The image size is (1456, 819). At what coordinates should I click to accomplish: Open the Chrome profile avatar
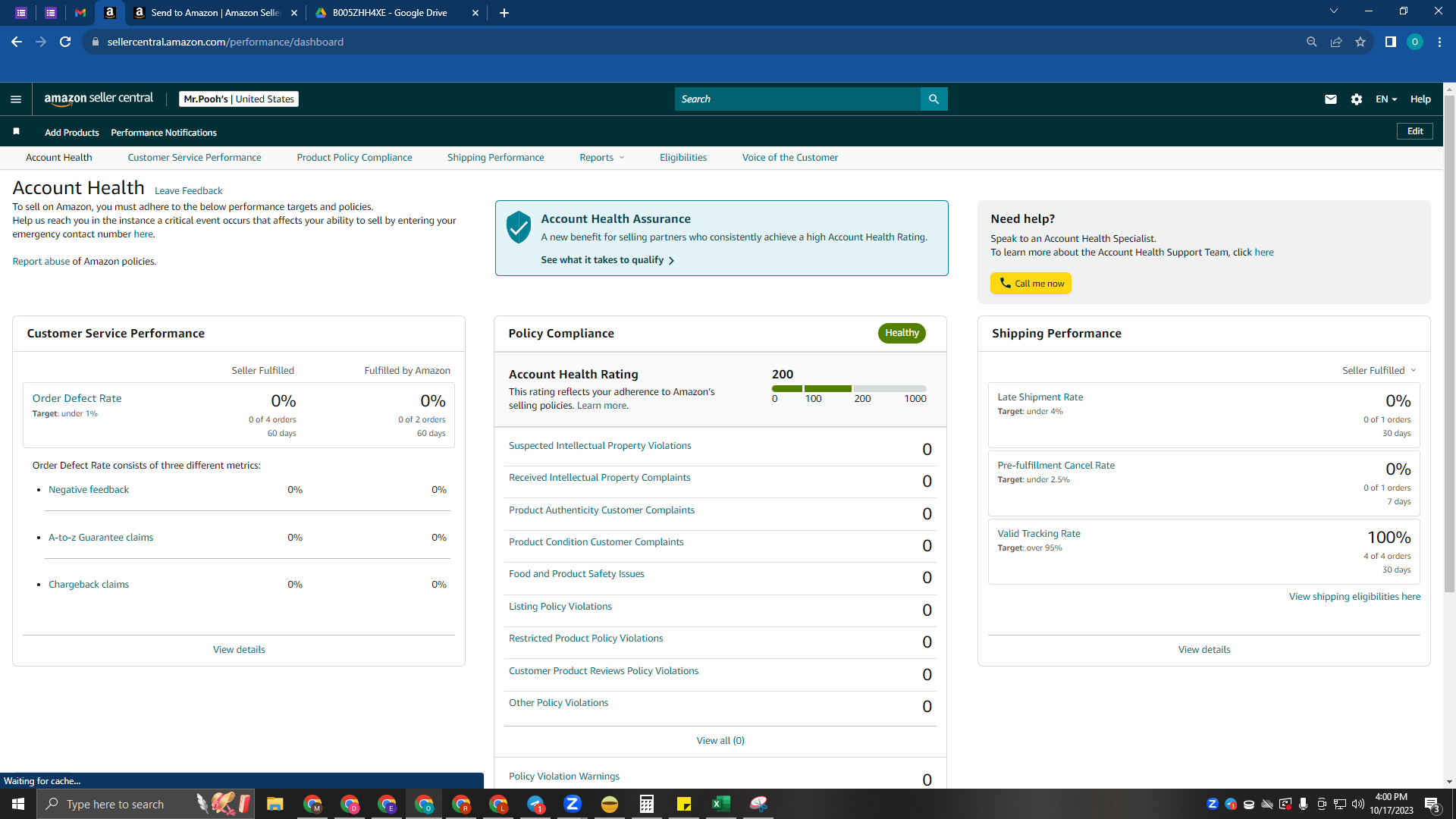click(x=1415, y=42)
